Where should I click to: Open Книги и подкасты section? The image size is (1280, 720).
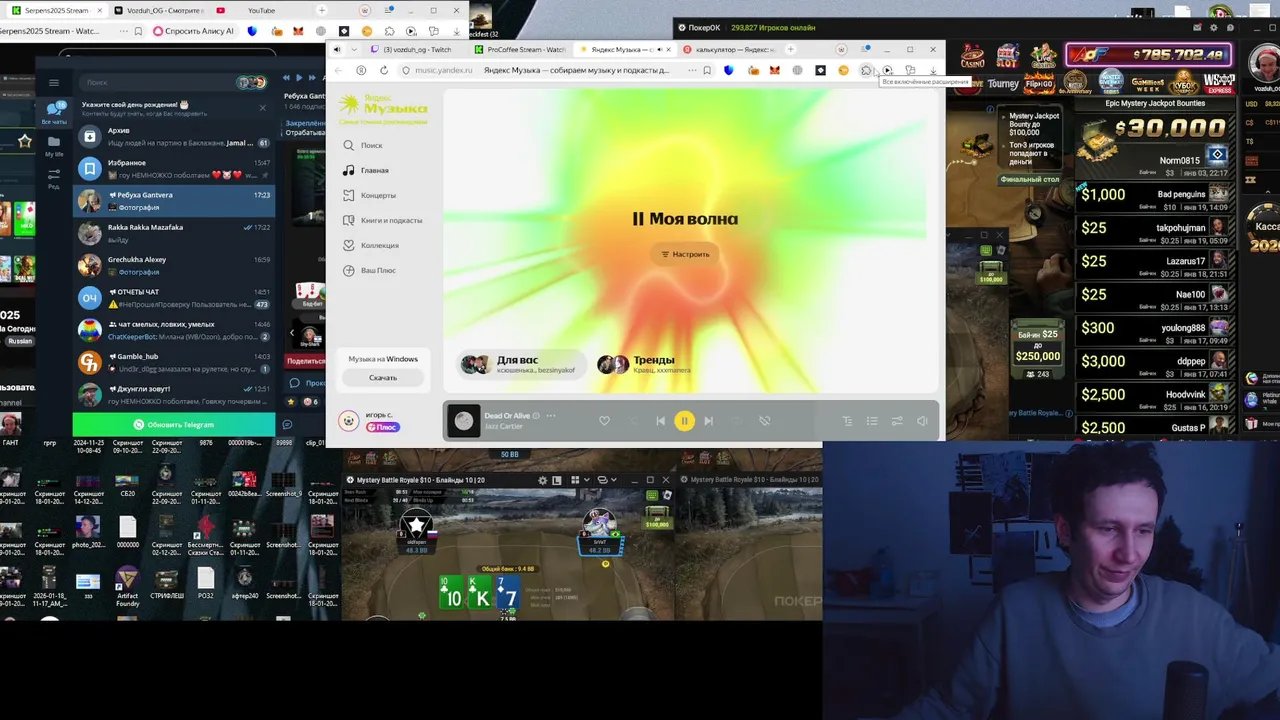coord(385,220)
